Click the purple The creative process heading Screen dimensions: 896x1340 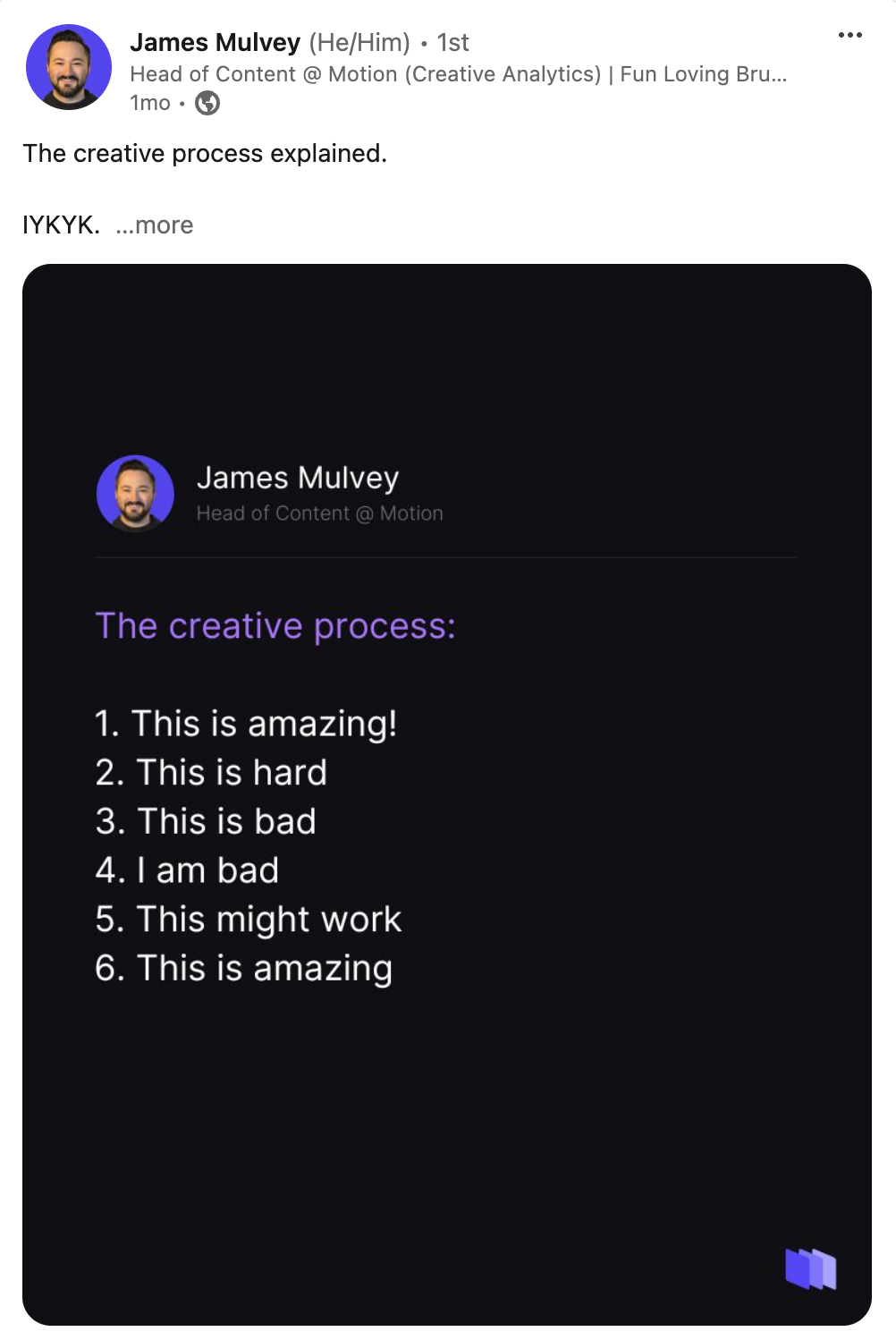[x=275, y=625]
